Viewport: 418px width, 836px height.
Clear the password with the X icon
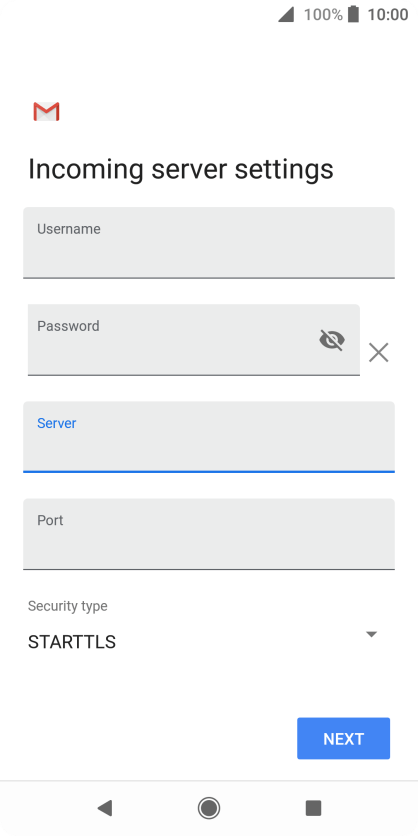tap(379, 352)
